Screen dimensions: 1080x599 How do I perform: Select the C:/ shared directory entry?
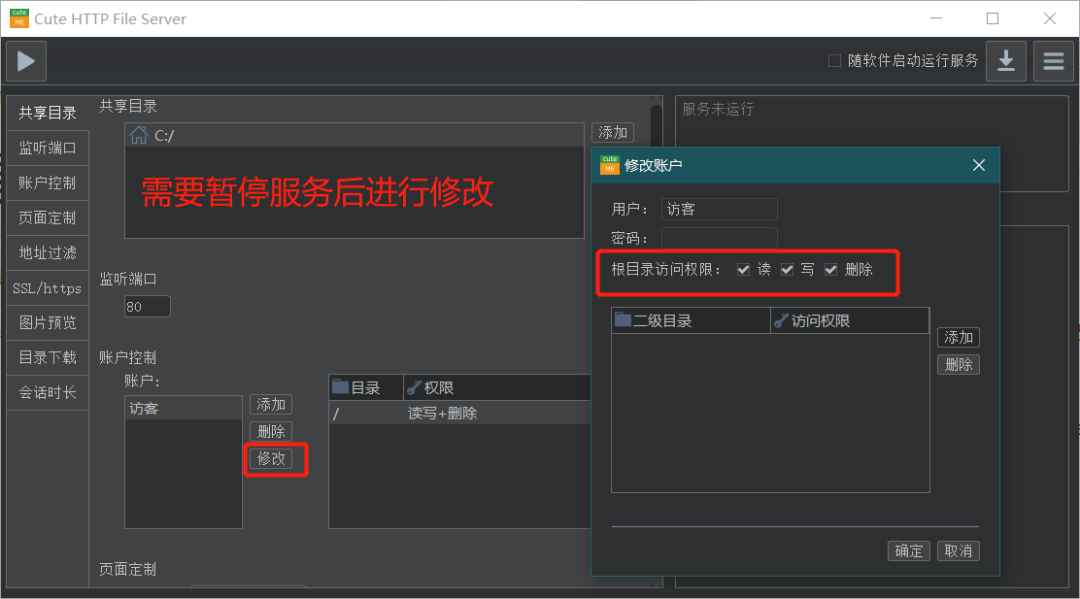pos(354,136)
